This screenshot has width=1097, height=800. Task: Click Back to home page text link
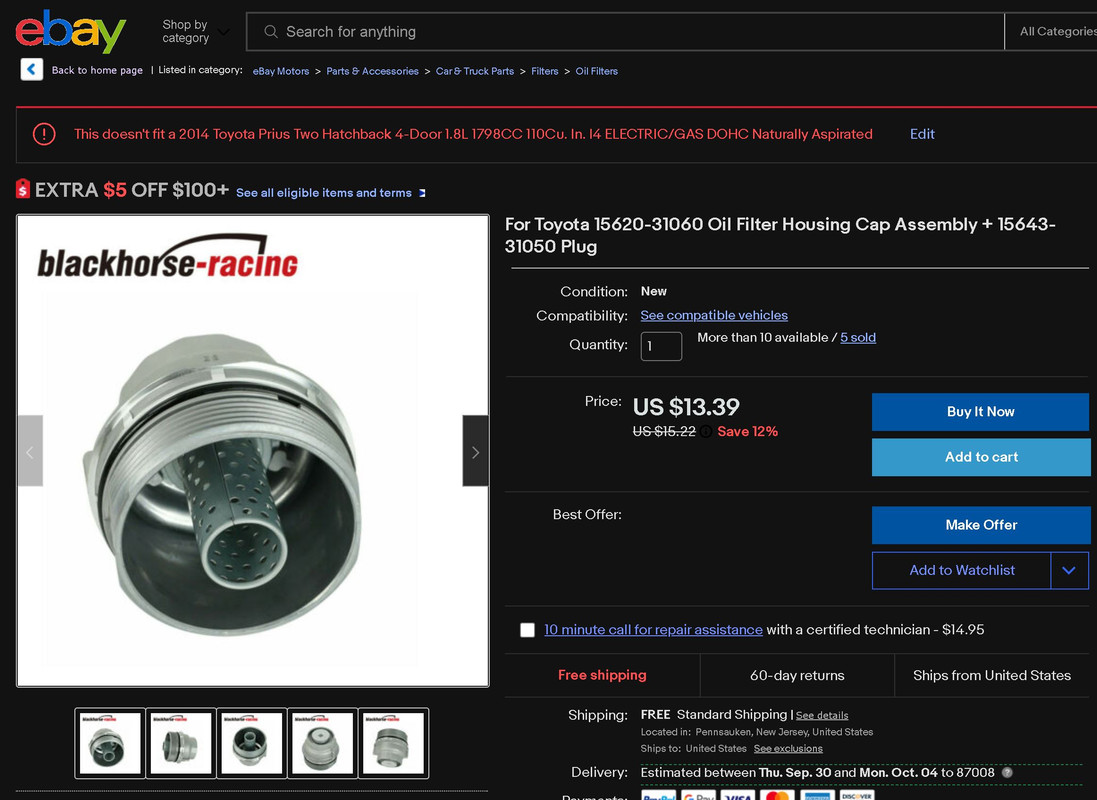point(97,70)
